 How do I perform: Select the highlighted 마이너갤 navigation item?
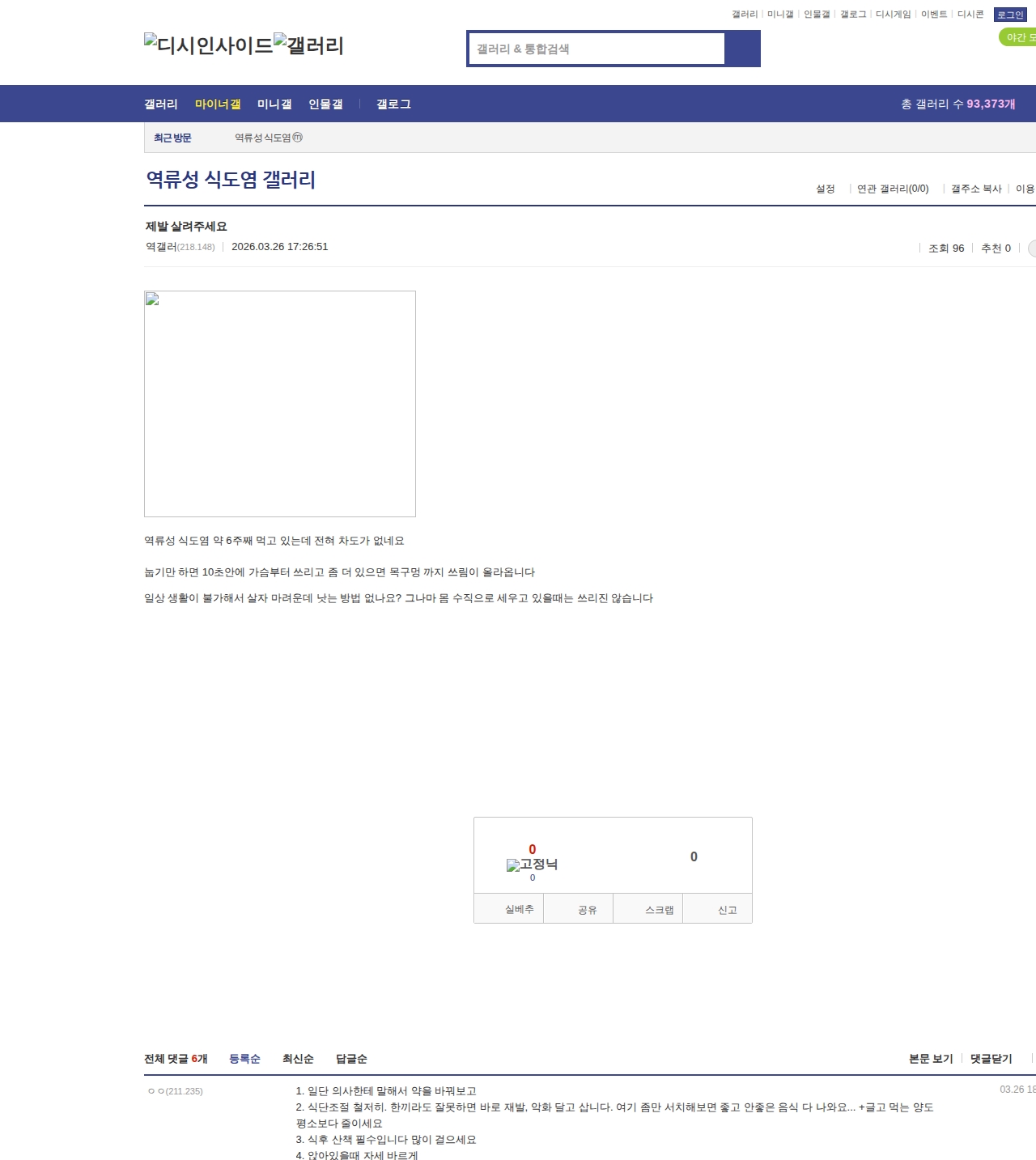click(x=218, y=104)
